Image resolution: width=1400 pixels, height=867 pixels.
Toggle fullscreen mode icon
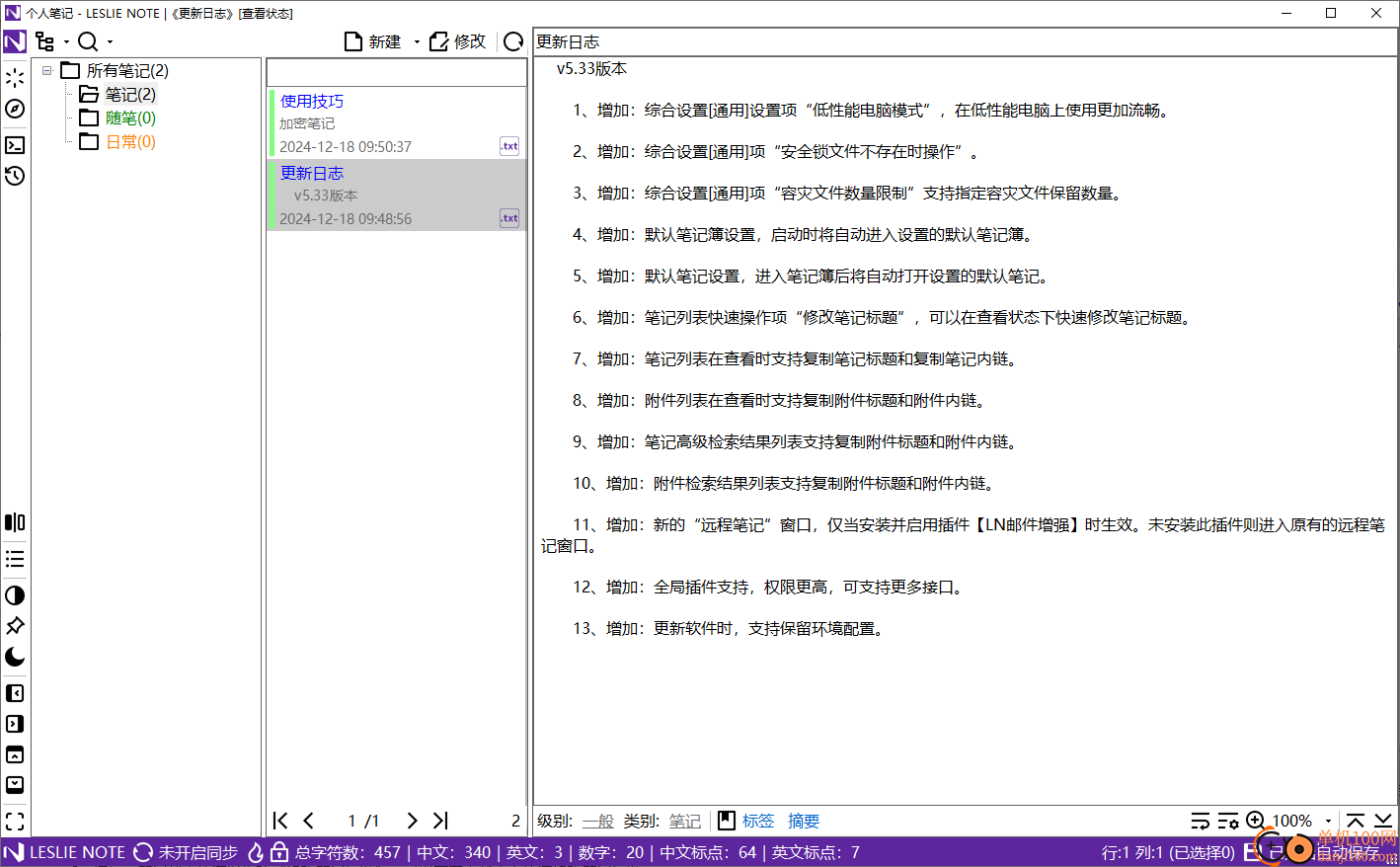point(15,822)
